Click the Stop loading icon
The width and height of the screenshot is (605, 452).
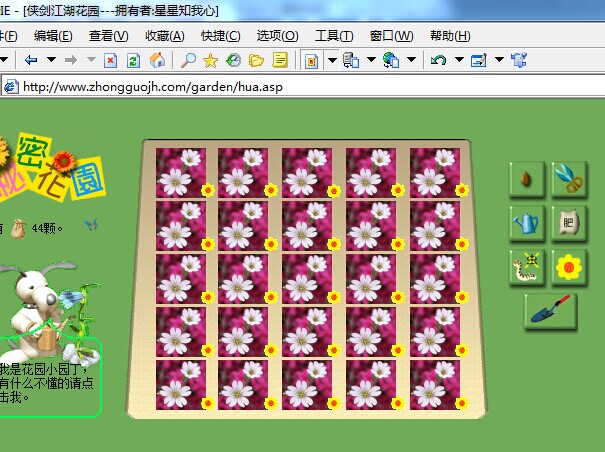click(x=111, y=60)
